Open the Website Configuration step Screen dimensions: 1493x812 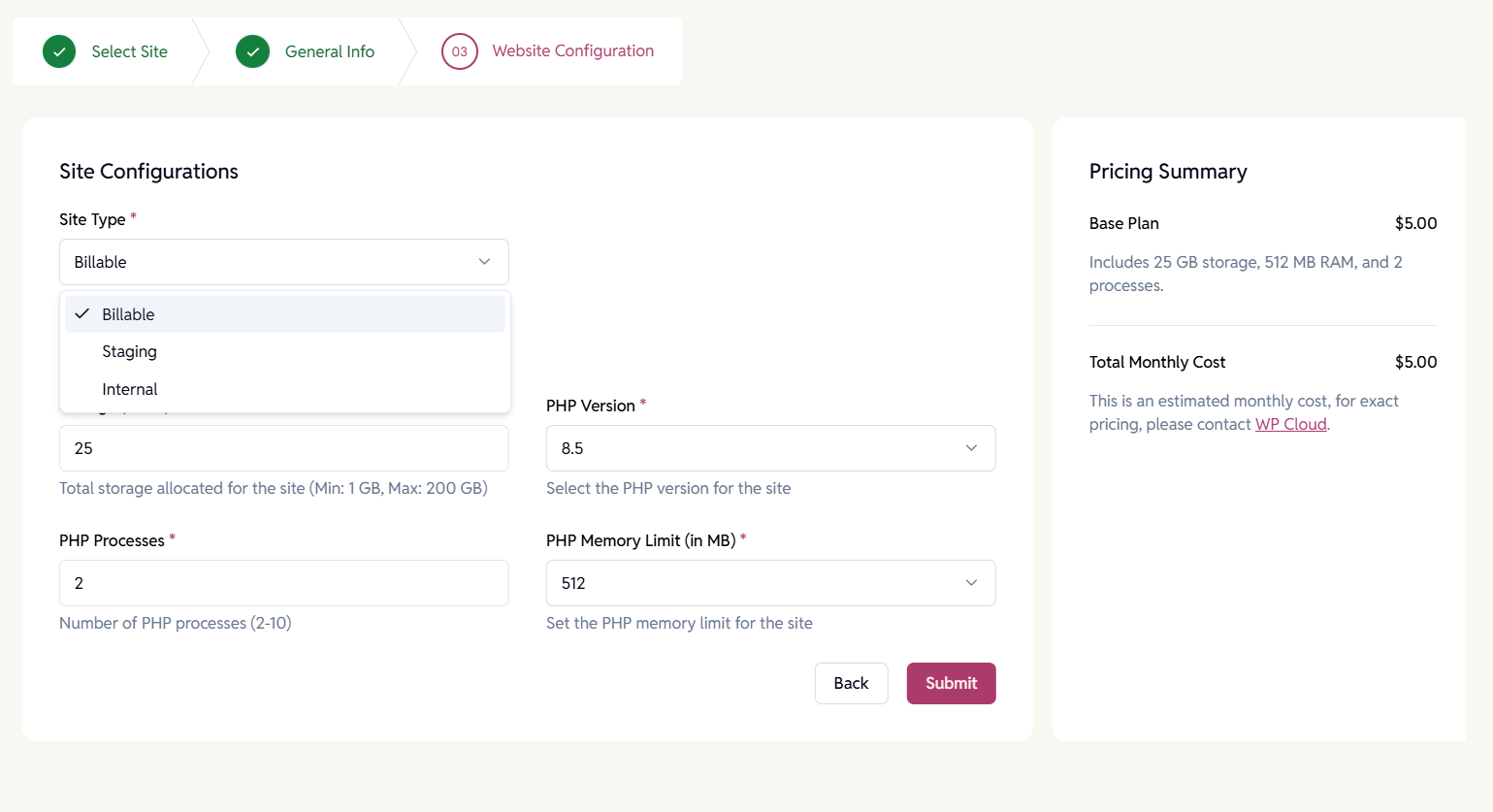tap(572, 50)
